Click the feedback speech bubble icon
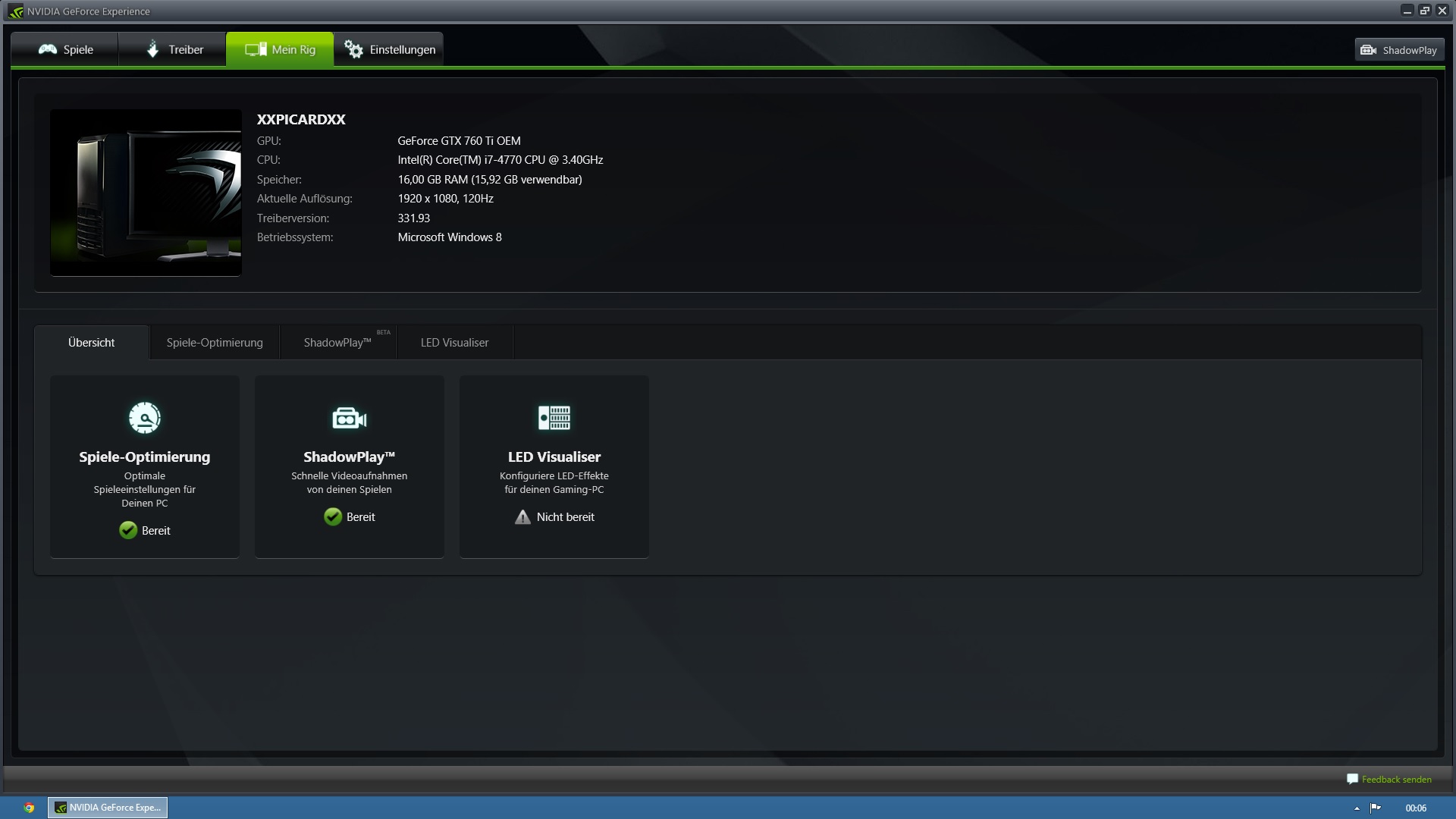The width and height of the screenshot is (1456, 819). point(1352,779)
